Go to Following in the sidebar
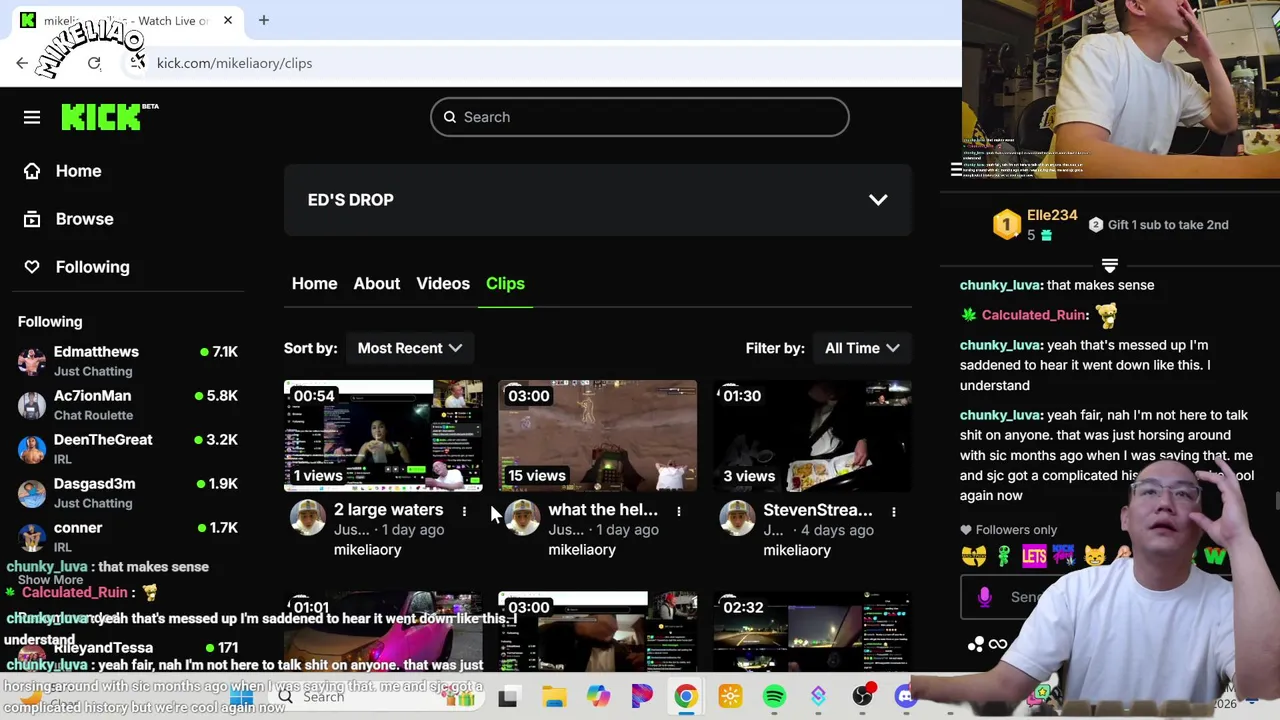The image size is (1280, 720). click(92, 267)
